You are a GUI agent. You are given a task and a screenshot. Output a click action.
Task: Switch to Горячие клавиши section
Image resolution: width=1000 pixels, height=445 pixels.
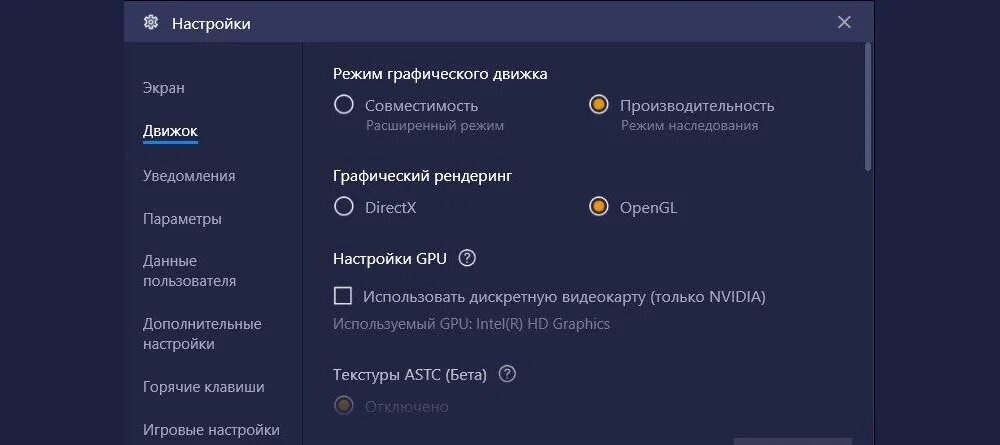click(203, 387)
